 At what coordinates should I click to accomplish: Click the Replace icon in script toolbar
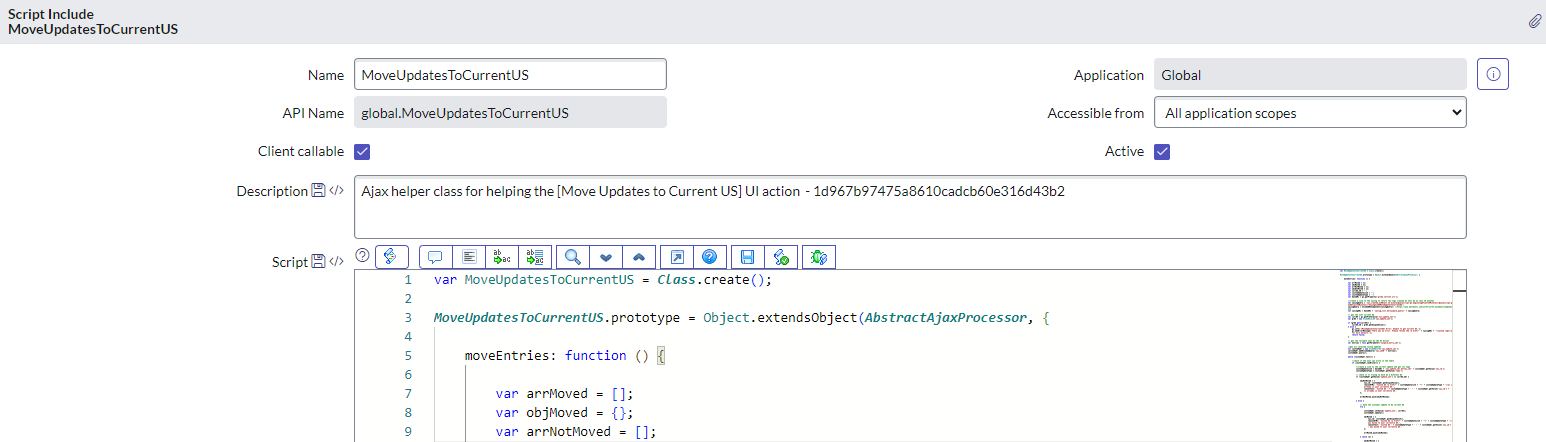503,257
